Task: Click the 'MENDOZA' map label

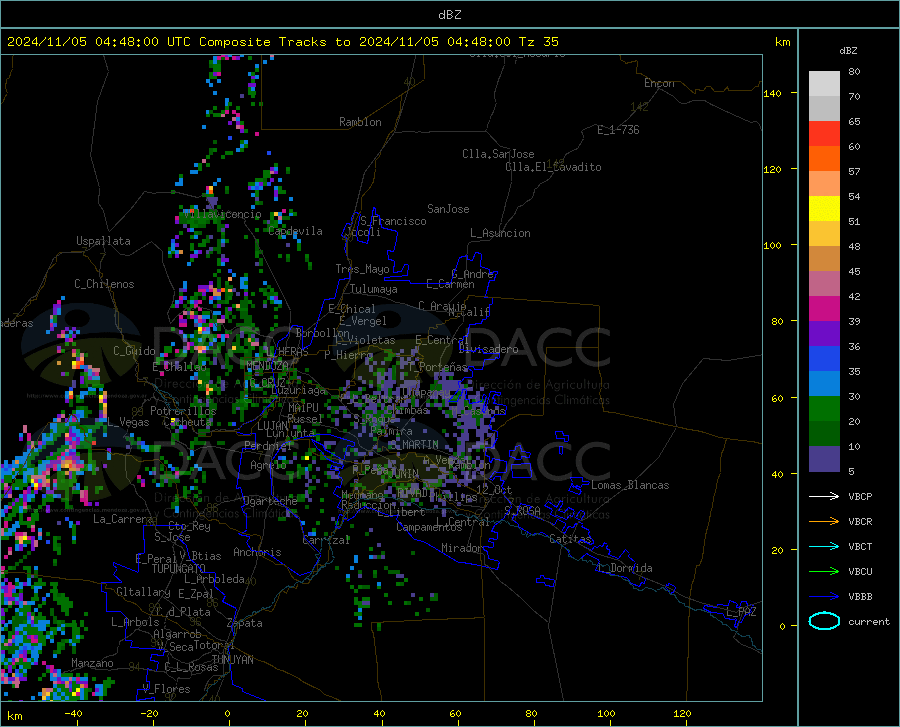Action: pos(267,366)
